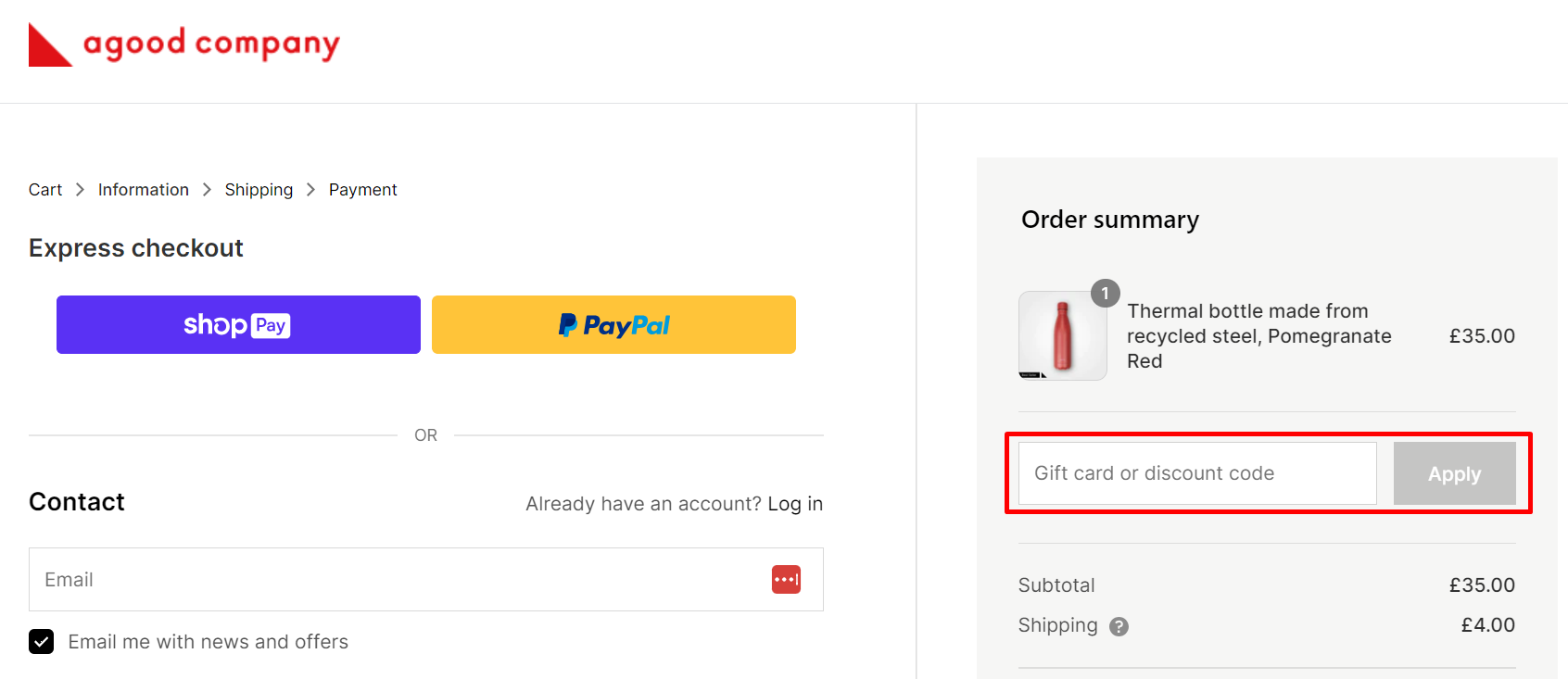Click the 'Log in' link
The height and width of the screenshot is (679, 1568).
coord(795,503)
